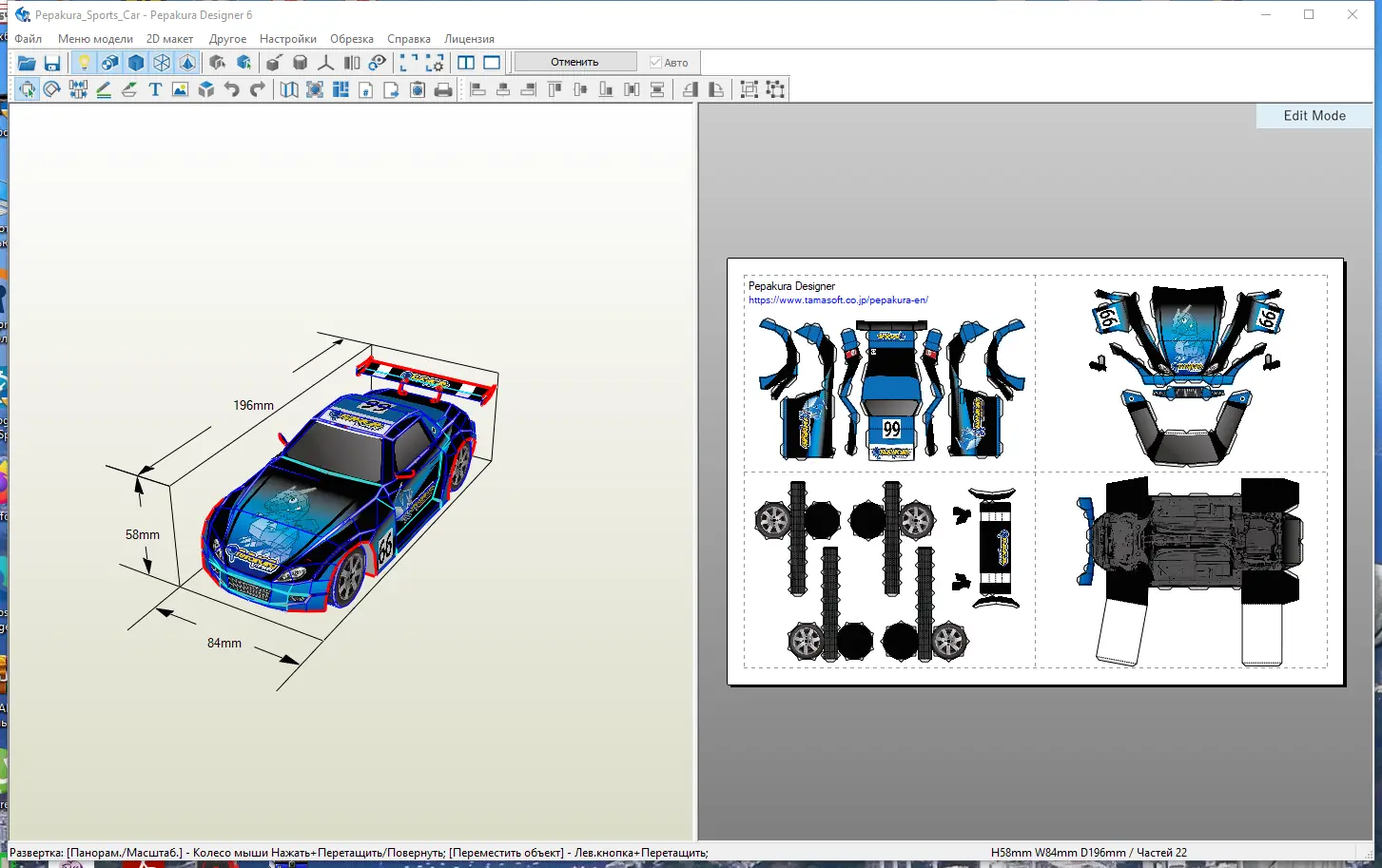Screen dimensions: 1382x868
Task: Expand the Настройки menu
Action: coord(287,39)
